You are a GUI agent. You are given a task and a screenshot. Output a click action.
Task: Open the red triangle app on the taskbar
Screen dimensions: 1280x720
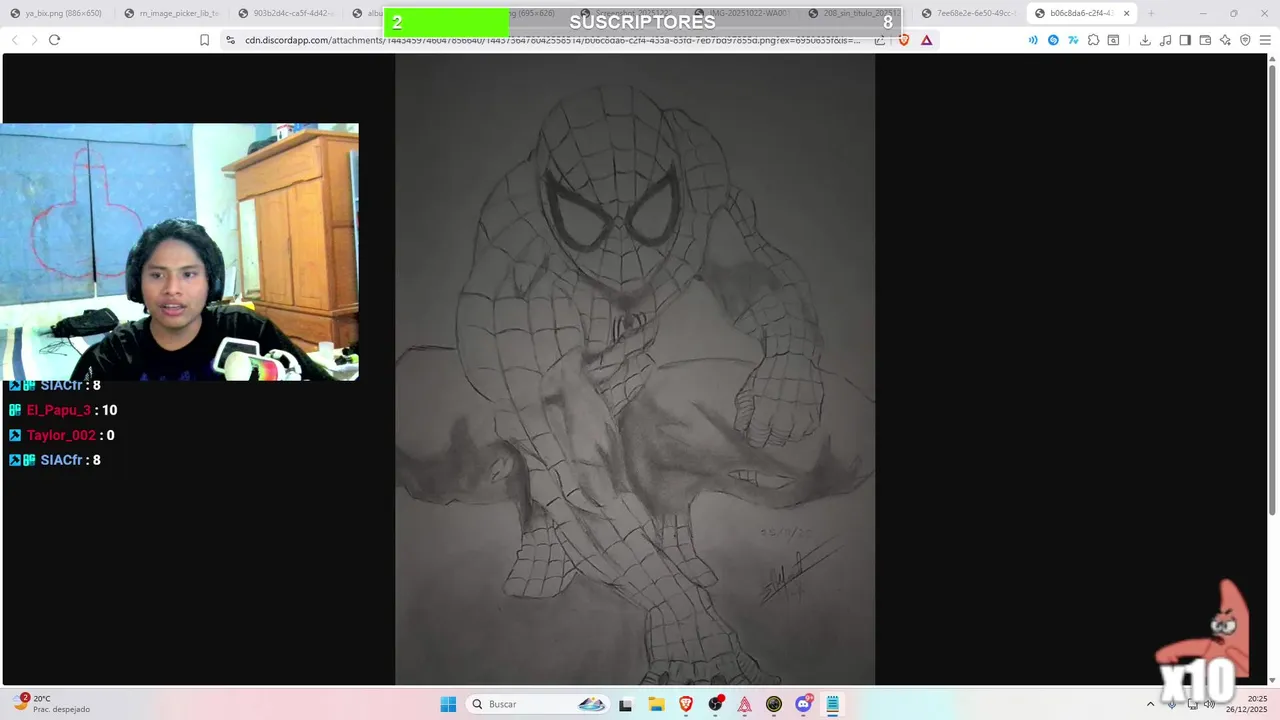(745, 704)
